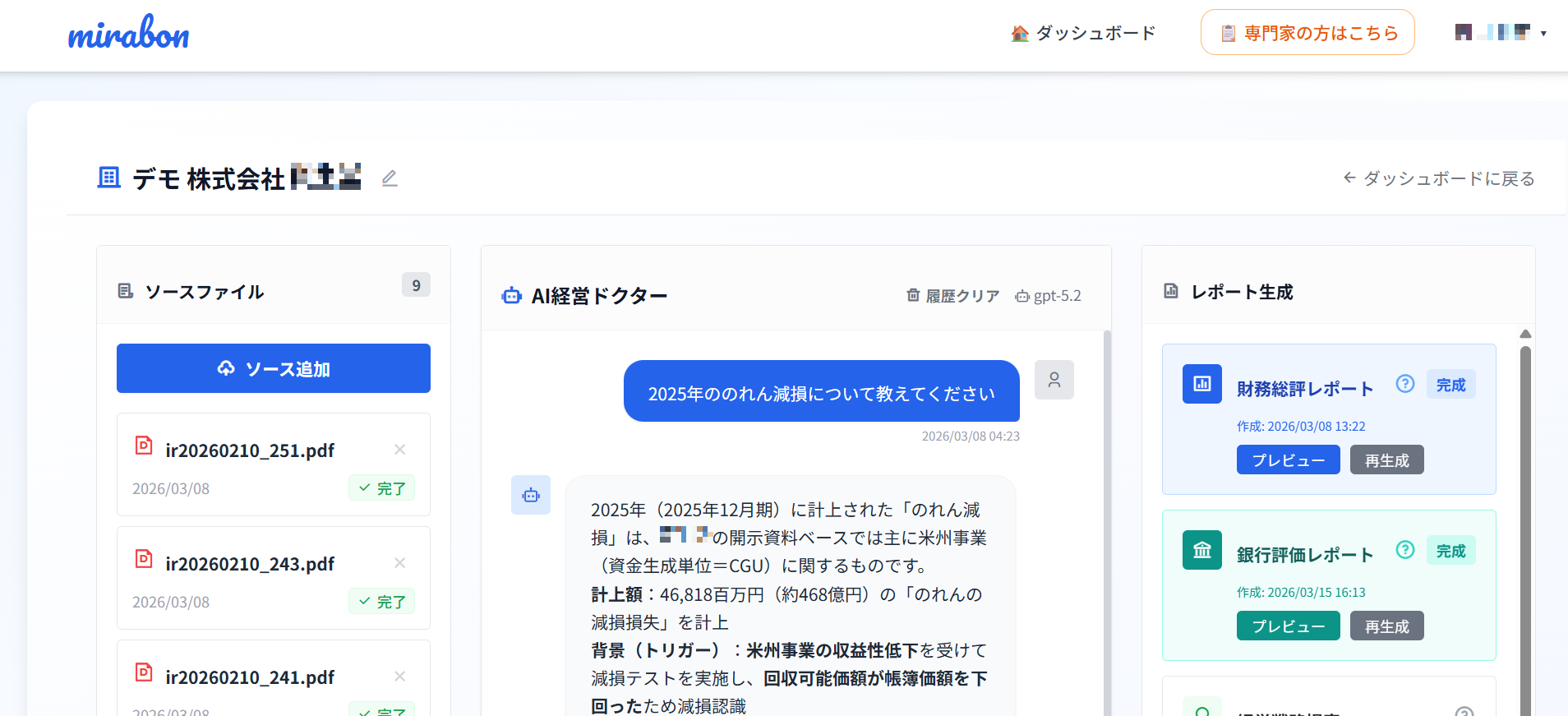Image resolution: width=1568 pixels, height=716 pixels.
Task: Click the ソースファイル panel document icon
Action: pyautogui.click(x=126, y=291)
